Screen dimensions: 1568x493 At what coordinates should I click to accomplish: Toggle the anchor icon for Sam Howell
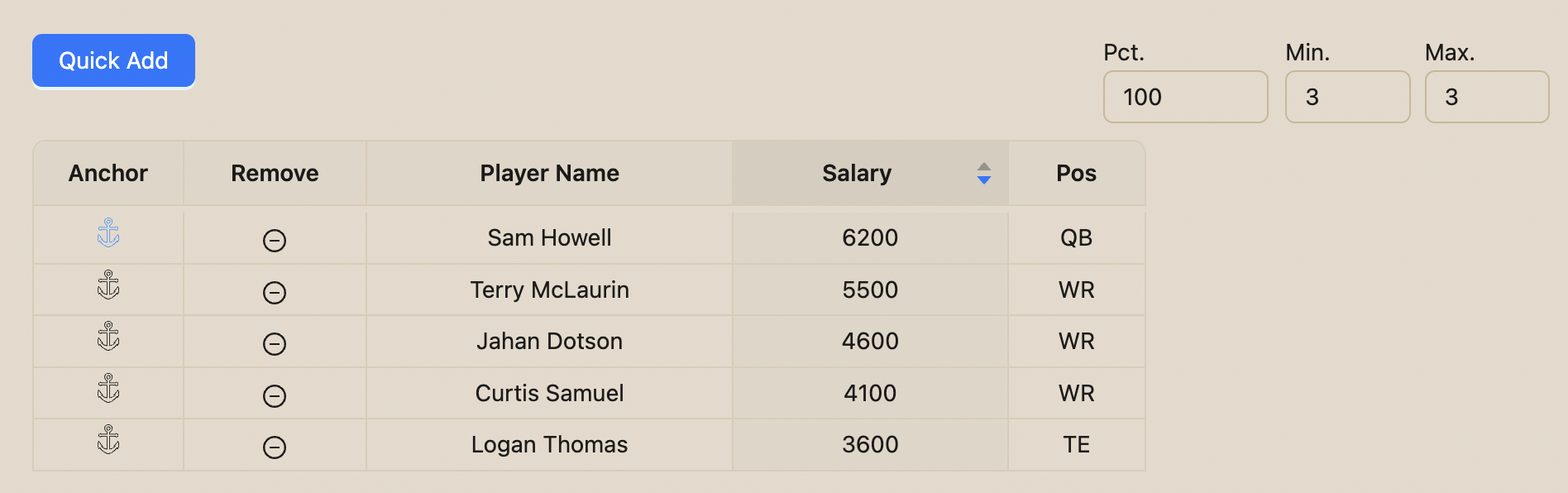108,233
